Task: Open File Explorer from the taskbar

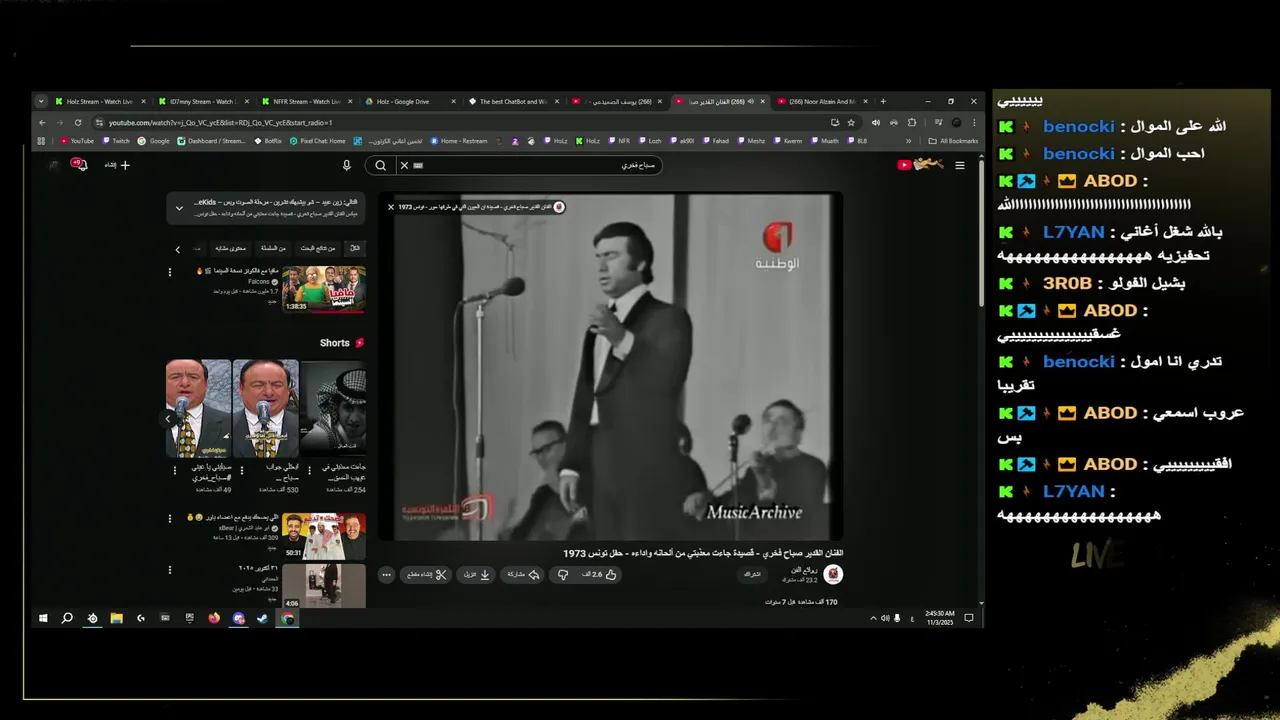Action: coord(116,619)
